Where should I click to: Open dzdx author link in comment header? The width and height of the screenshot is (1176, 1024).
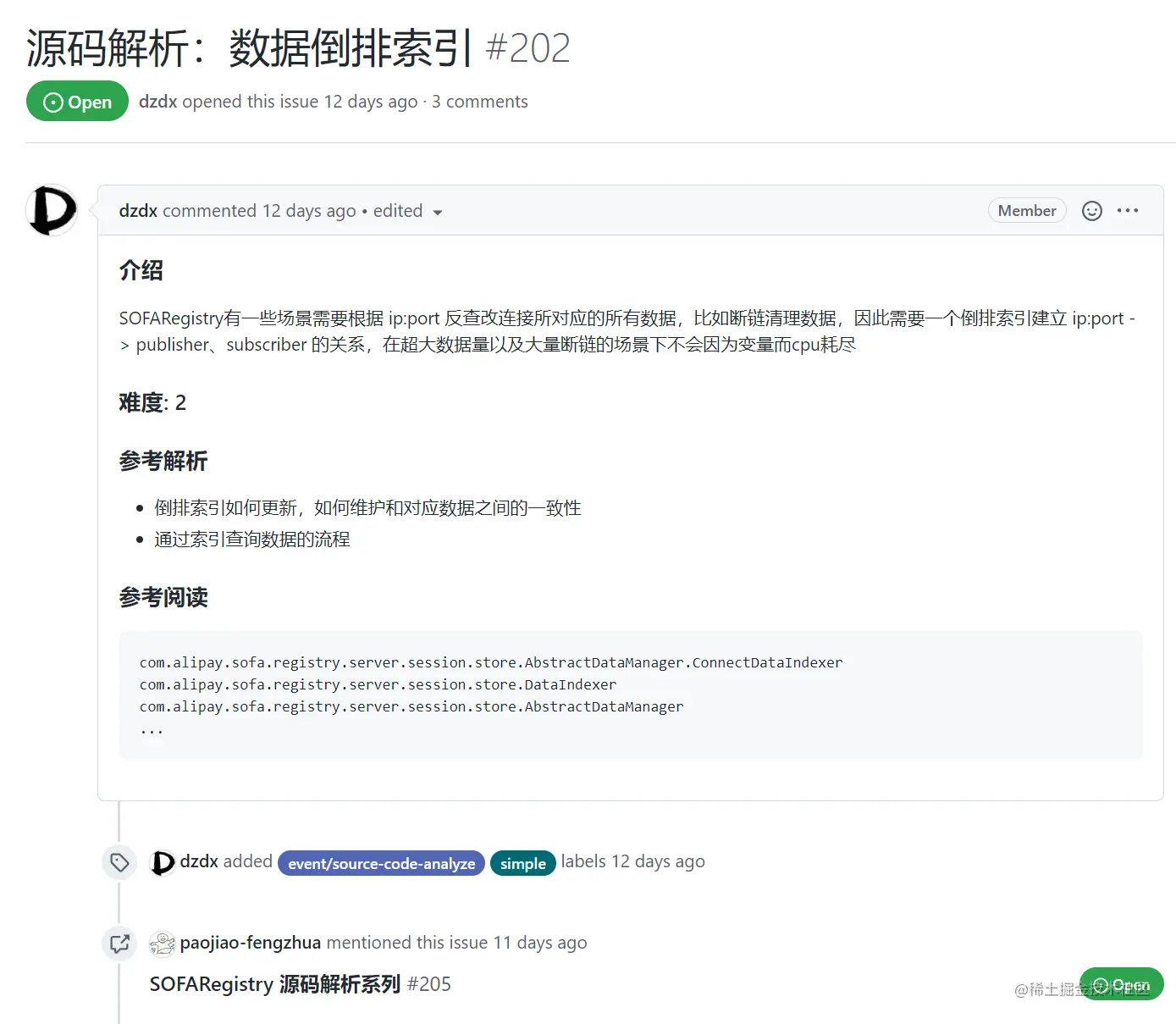(x=138, y=211)
